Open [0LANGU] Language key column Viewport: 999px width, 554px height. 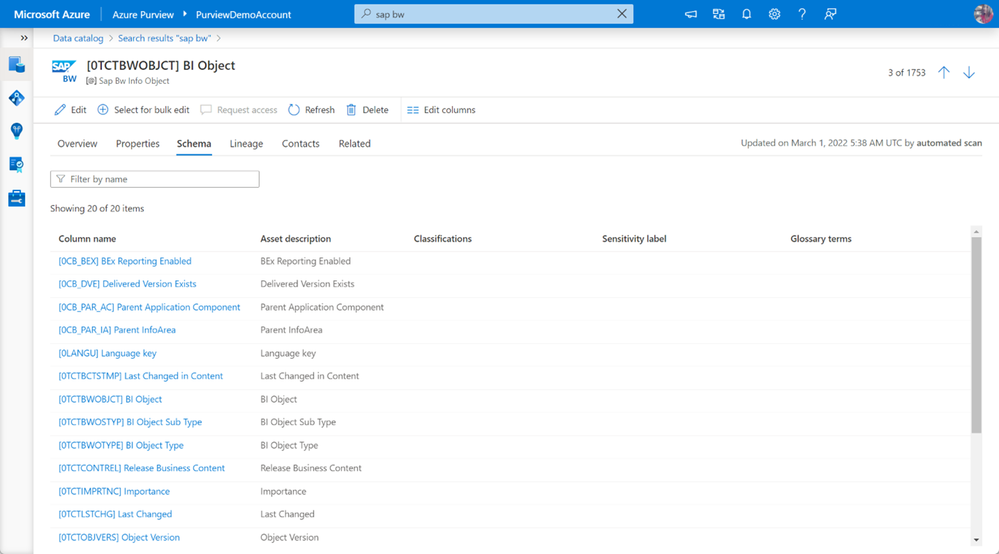[x=107, y=353]
